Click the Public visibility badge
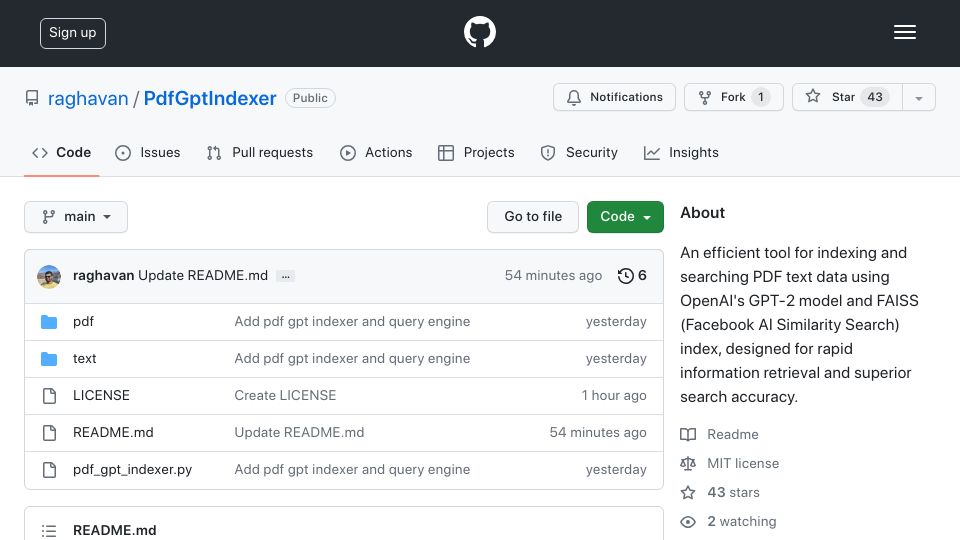 coord(310,98)
